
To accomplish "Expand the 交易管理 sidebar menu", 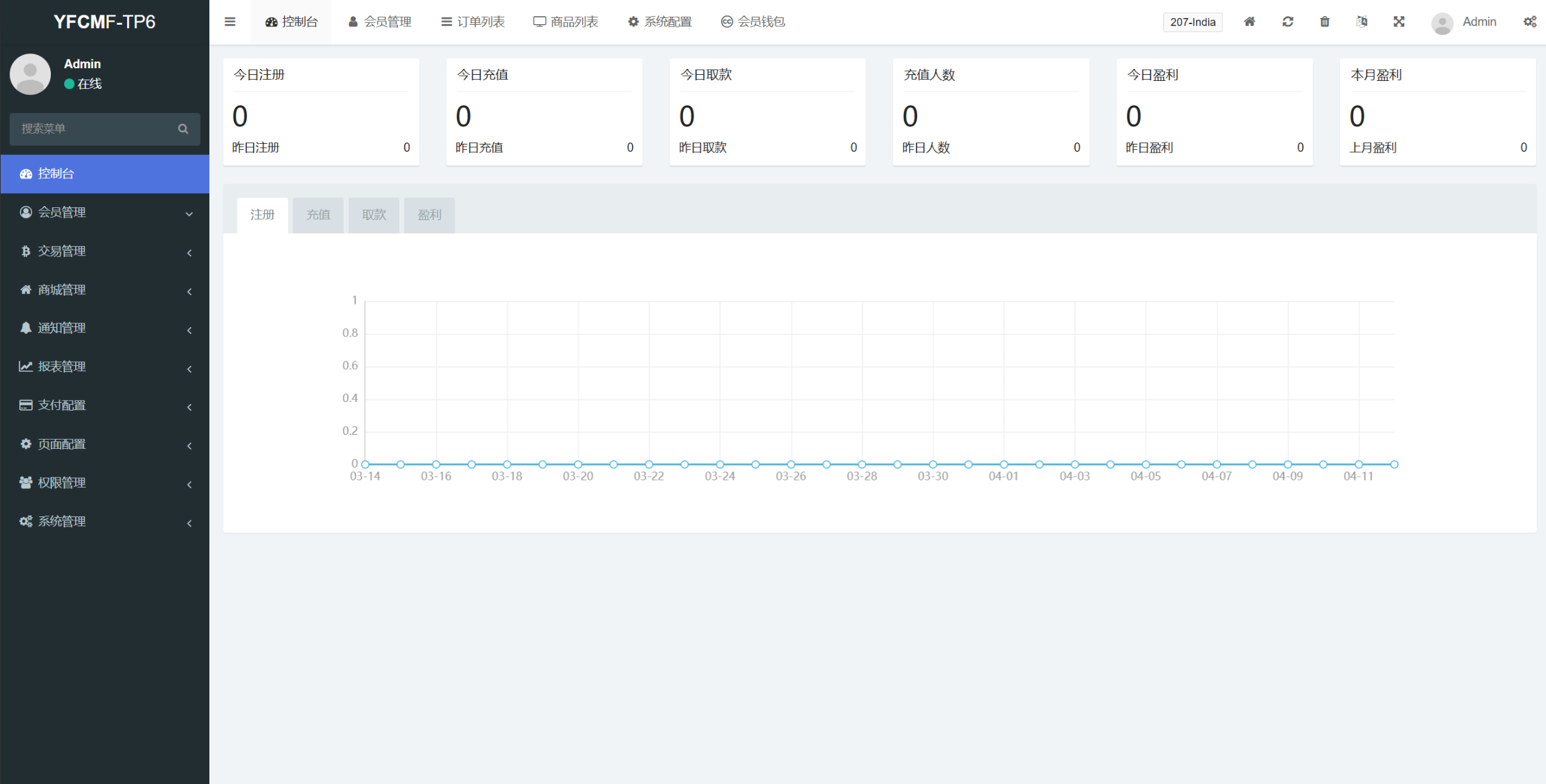I will (104, 252).
